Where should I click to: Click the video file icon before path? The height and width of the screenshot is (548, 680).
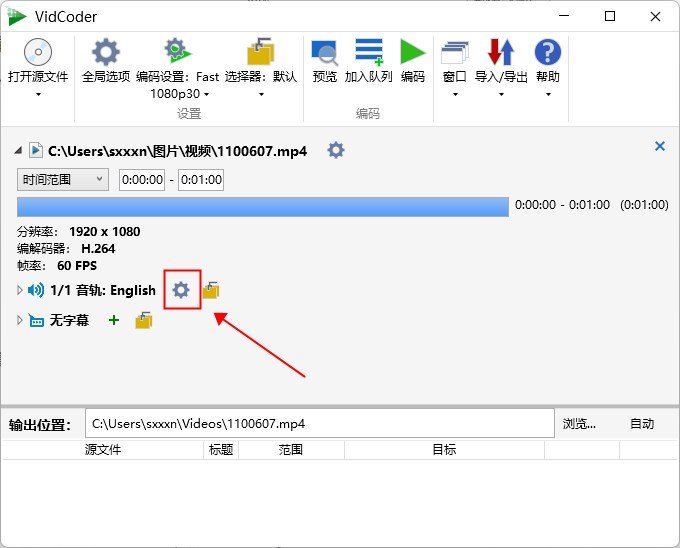click(36, 150)
